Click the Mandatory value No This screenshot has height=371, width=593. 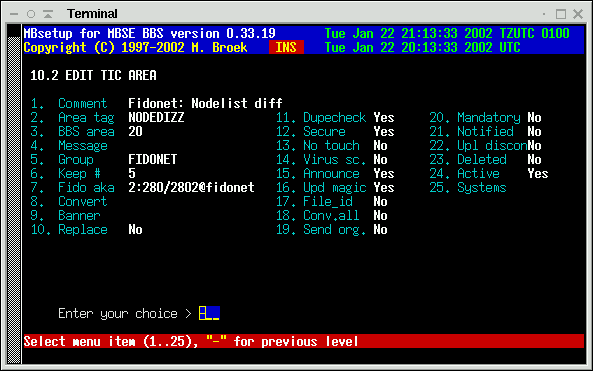click(x=534, y=118)
